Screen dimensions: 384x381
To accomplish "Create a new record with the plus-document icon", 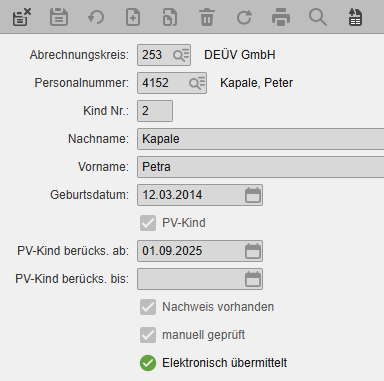I will (x=133, y=17).
